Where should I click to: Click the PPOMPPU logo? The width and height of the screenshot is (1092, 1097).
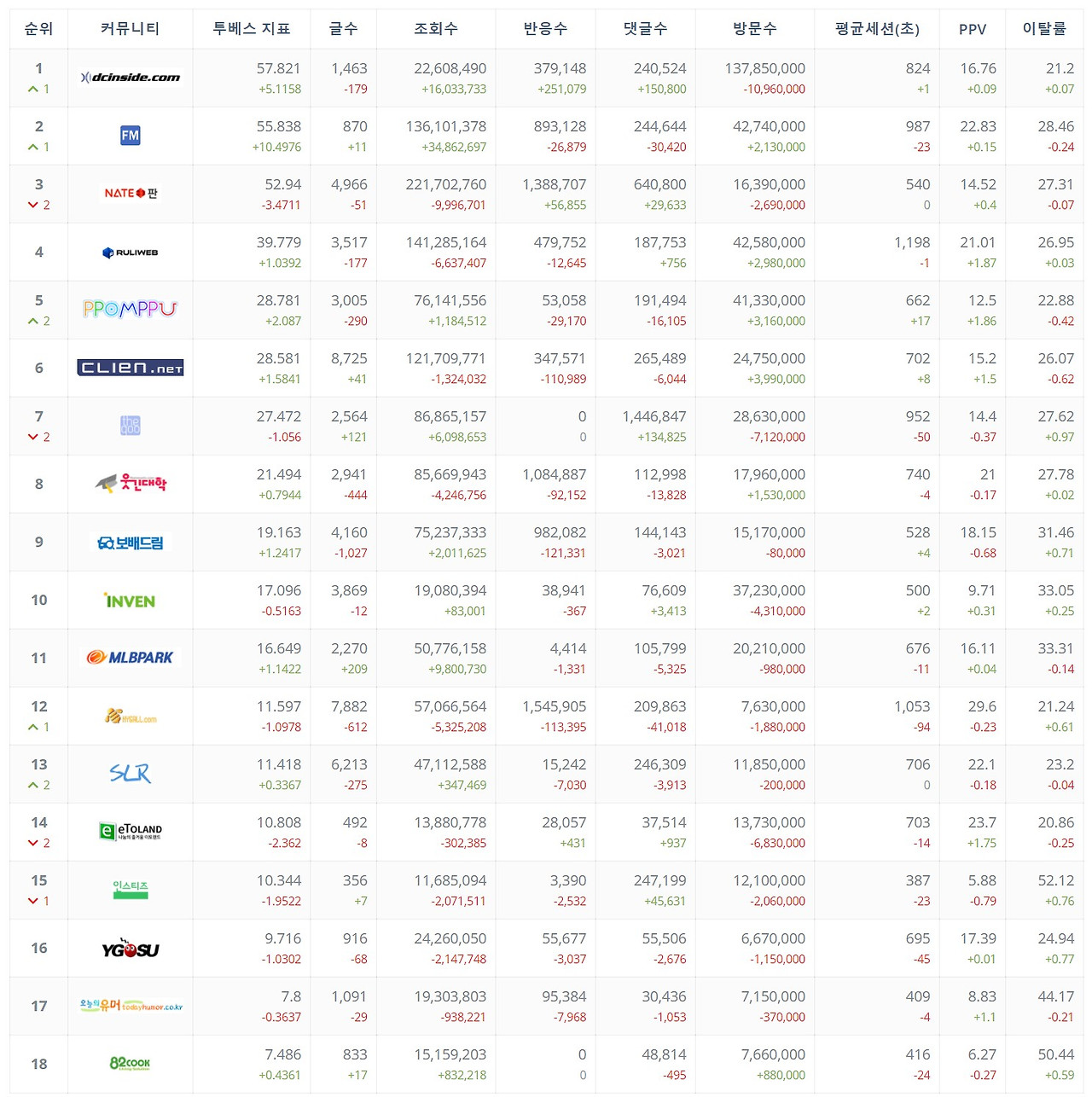point(130,309)
